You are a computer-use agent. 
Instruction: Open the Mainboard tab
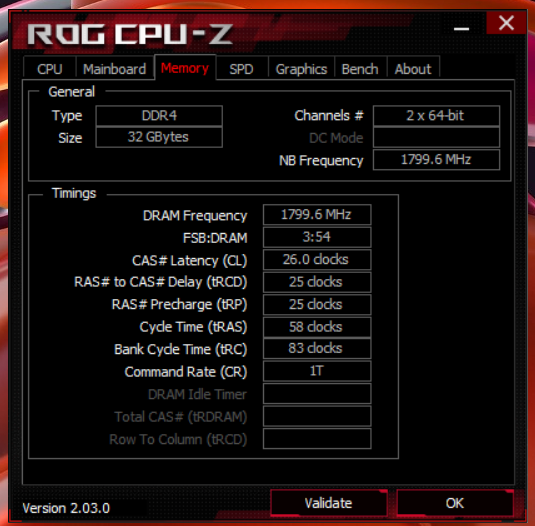[x=115, y=69]
